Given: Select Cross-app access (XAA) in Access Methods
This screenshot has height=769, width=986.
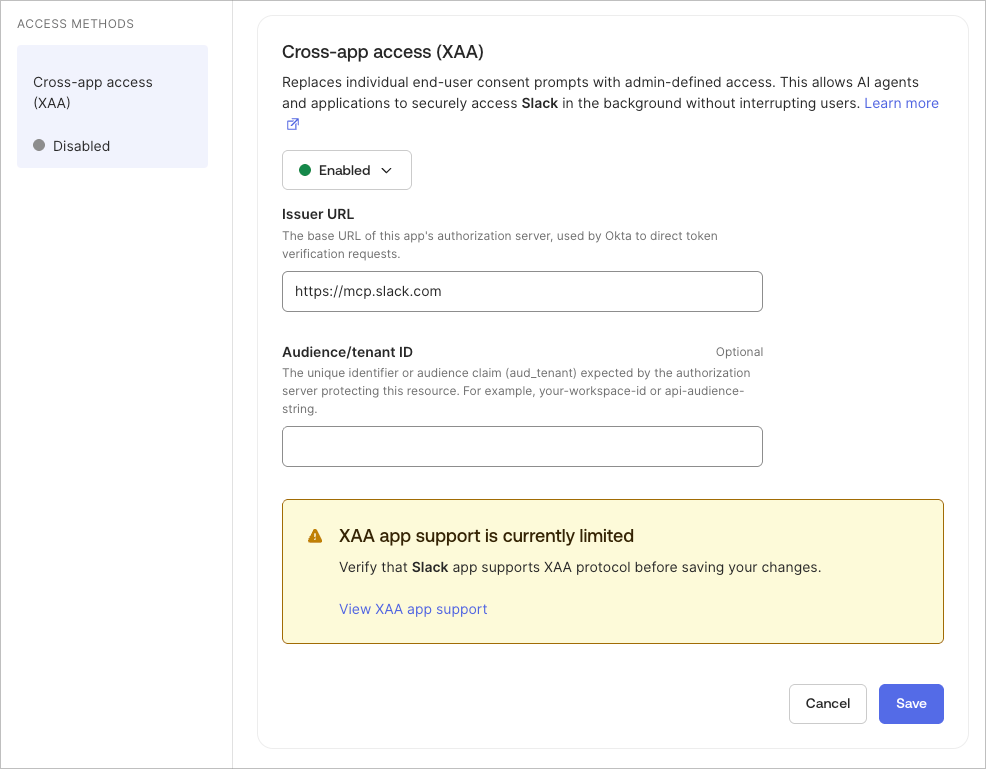Looking at the screenshot, I should pyautogui.click(x=113, y=106).
